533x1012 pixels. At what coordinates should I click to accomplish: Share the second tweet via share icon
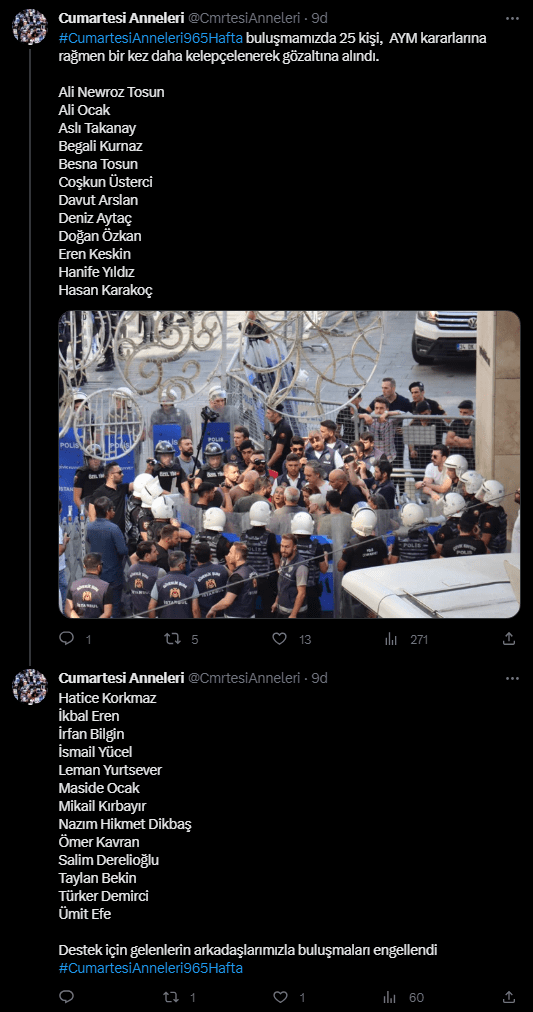point(508,997)
